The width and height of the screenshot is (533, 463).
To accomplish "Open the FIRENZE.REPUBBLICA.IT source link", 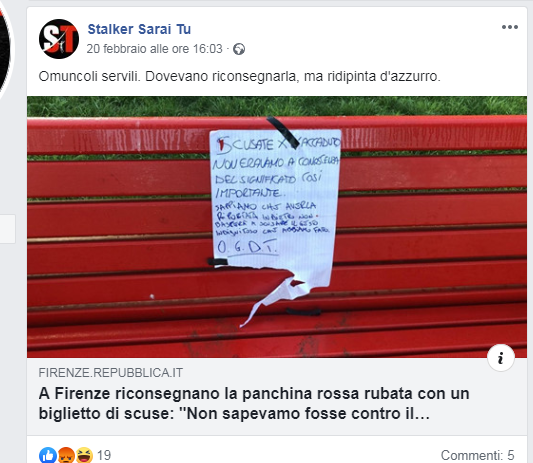I will click(110, 373).
